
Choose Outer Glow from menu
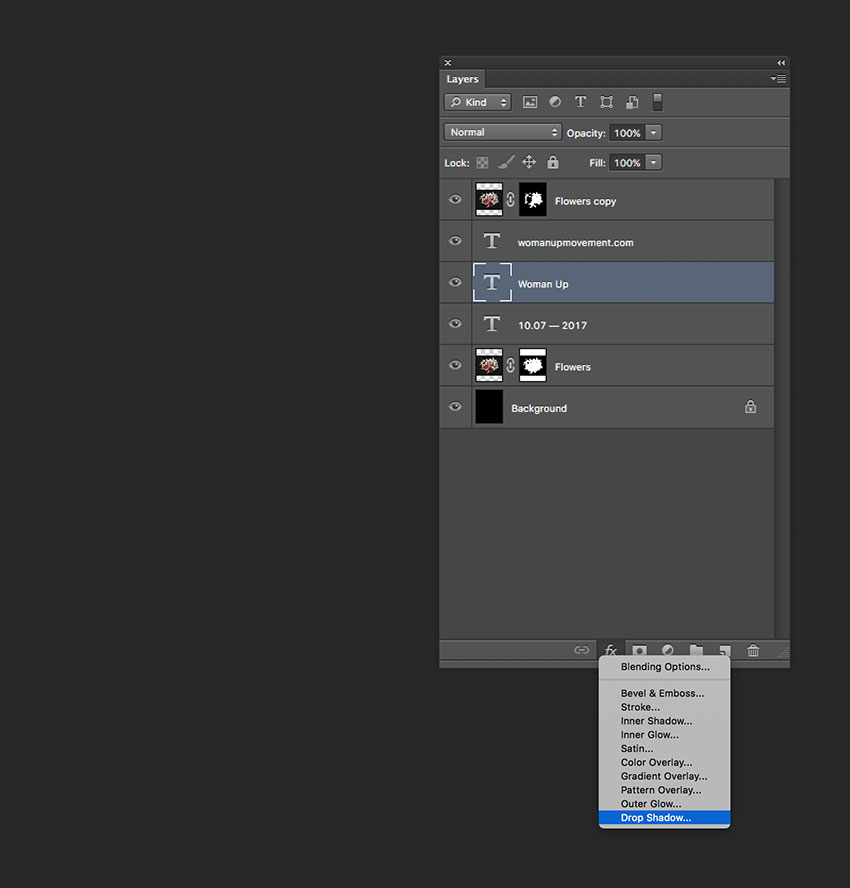[x=664, y=804]
